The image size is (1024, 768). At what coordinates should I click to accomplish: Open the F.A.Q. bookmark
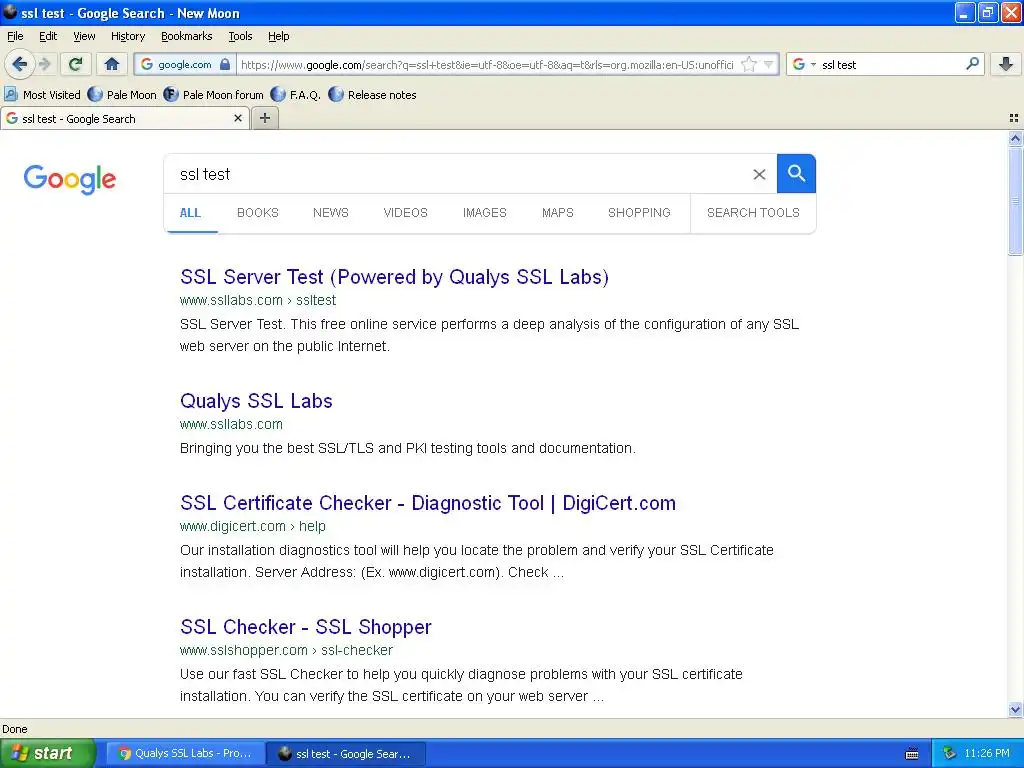pyautogui.click(x=295, y=95)
